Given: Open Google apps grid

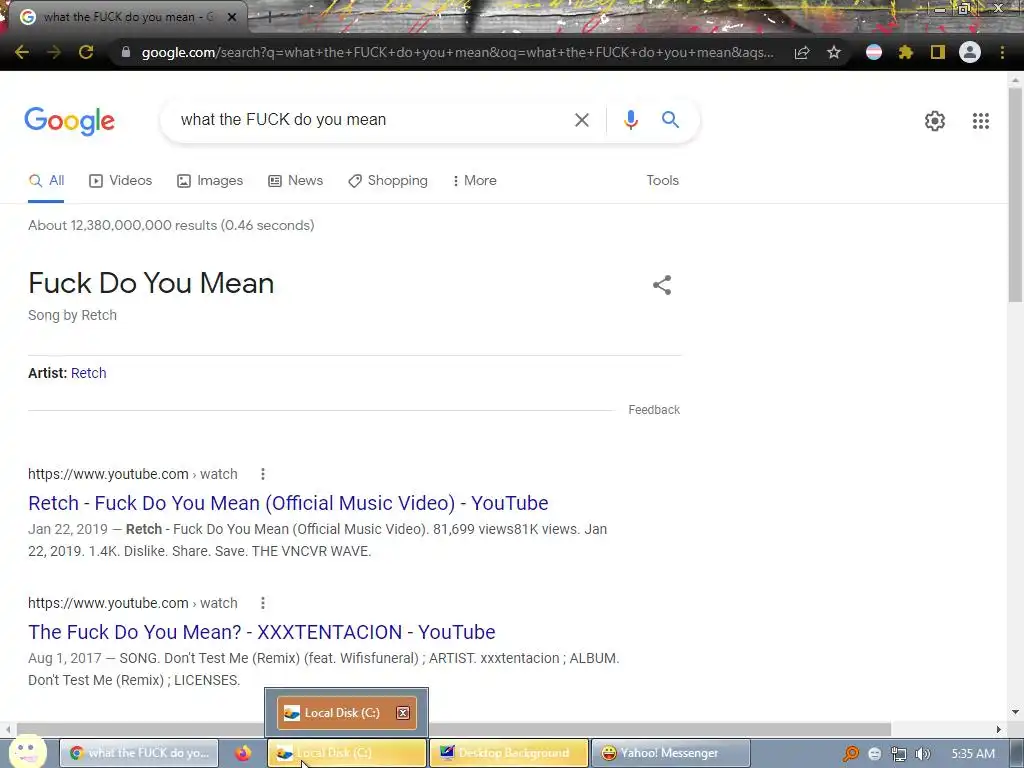Looking at the screenshot, I should pos(980,121).
